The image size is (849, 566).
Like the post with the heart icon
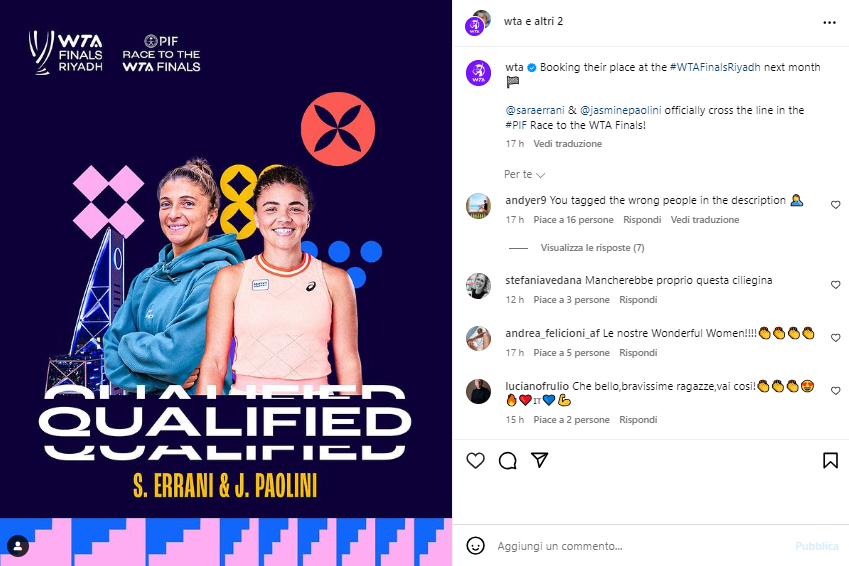[x=475, y=460]
